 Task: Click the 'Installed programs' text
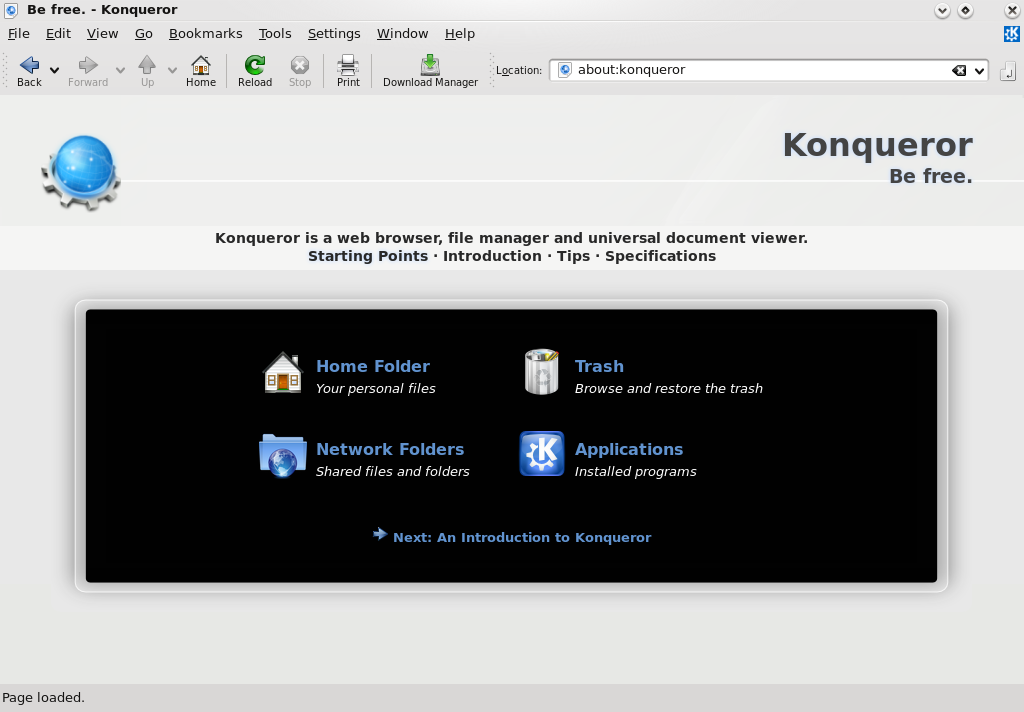635,472
